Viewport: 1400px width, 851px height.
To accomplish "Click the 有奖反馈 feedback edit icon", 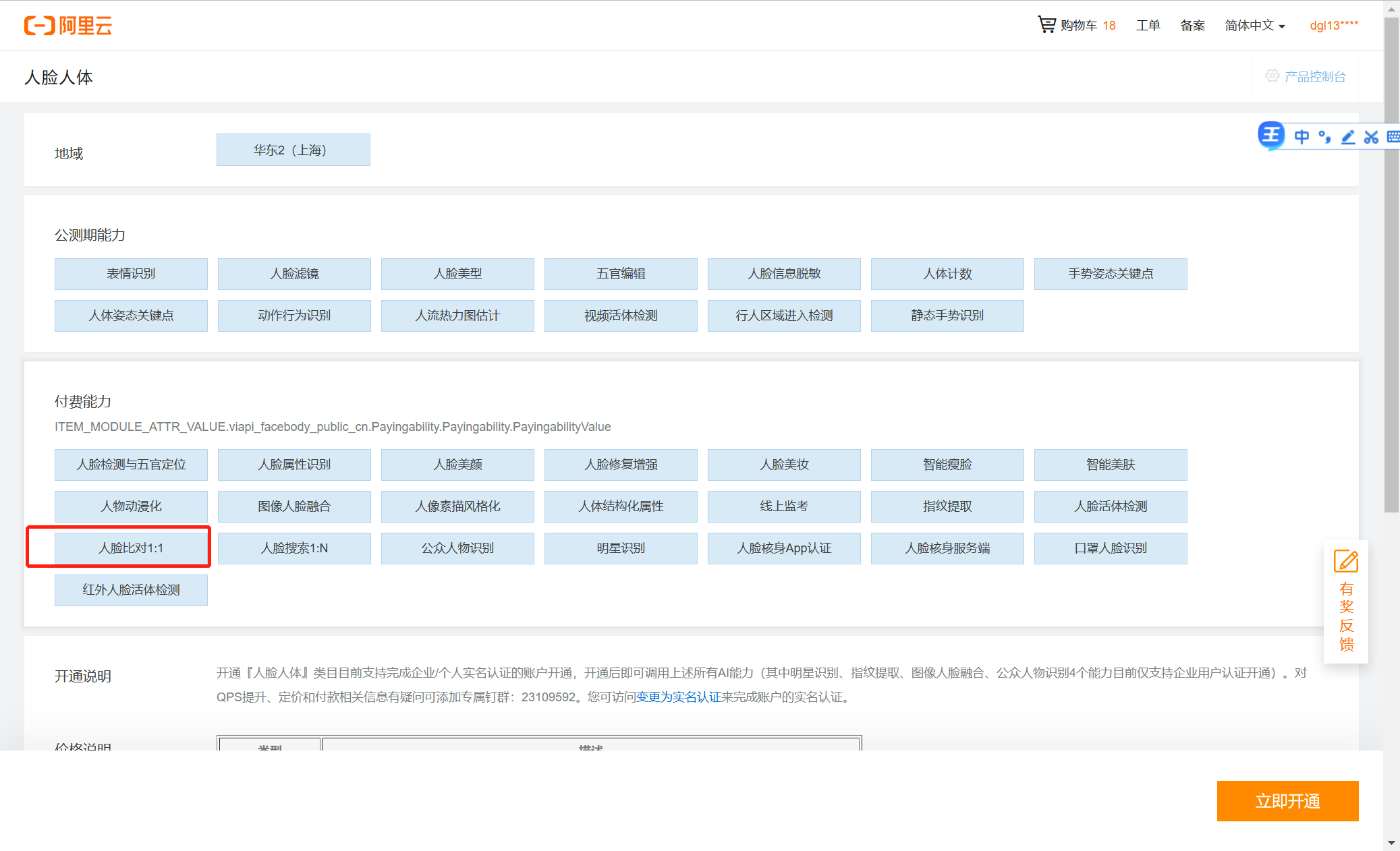I will coord(1345,562).
